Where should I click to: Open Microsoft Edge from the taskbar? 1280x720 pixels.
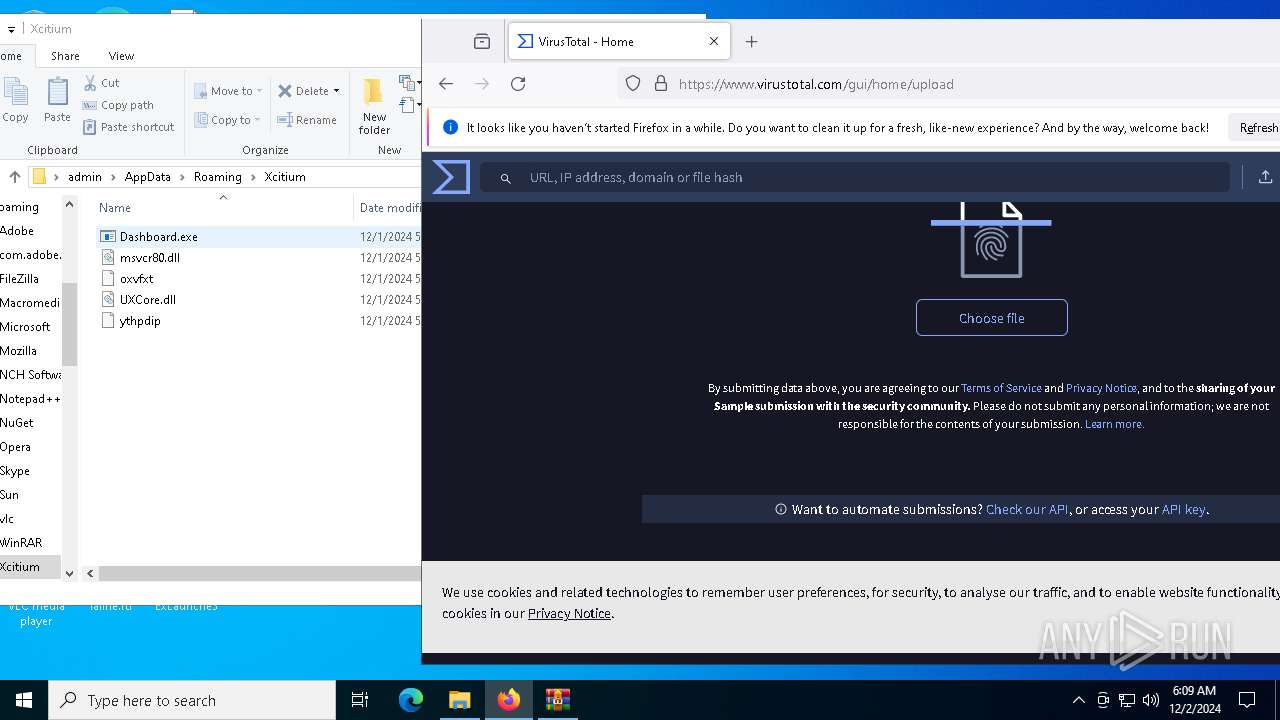click(411, 700)
